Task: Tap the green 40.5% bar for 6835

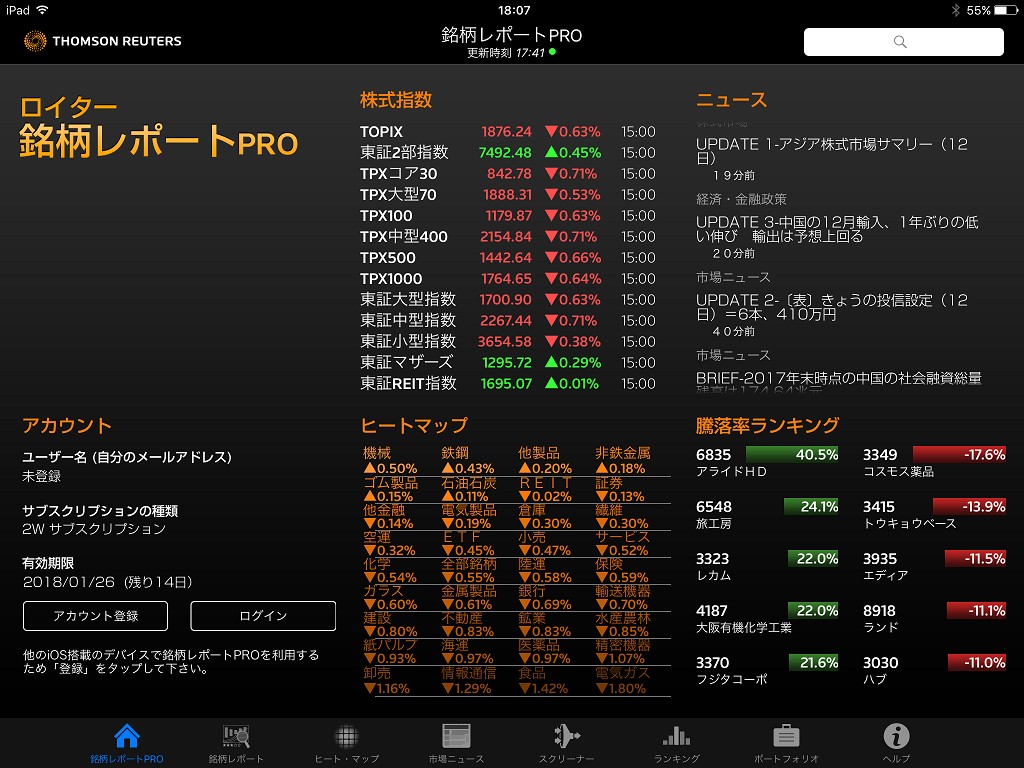Action: (x=791, y=455)
